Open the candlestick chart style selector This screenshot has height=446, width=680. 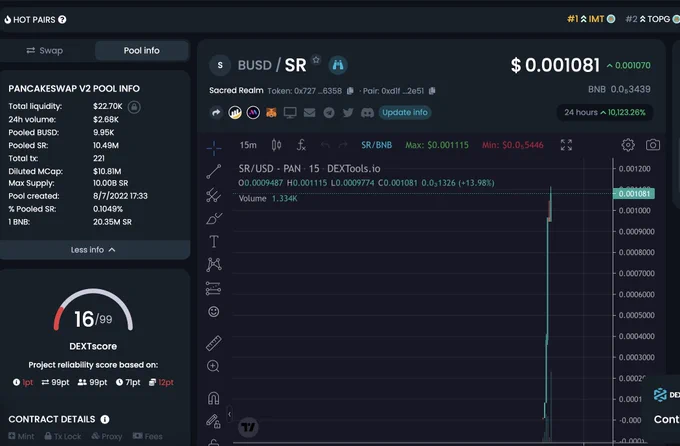276,145
